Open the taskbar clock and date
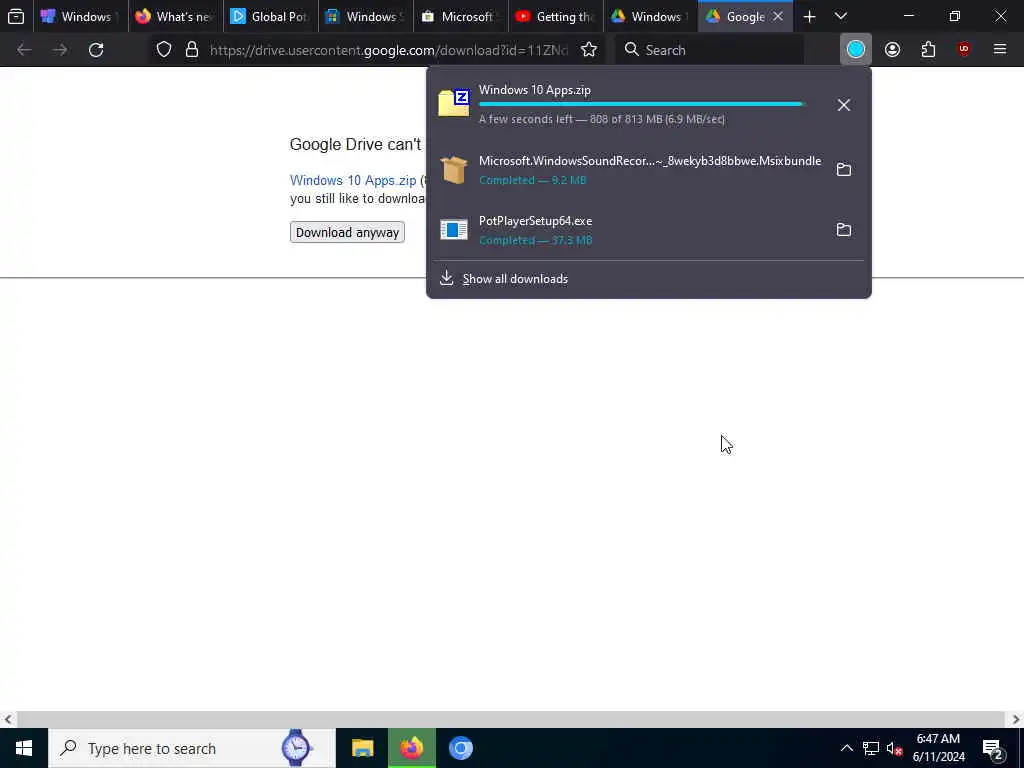The width and height of the screenshot is (1024, 768). 938,748
